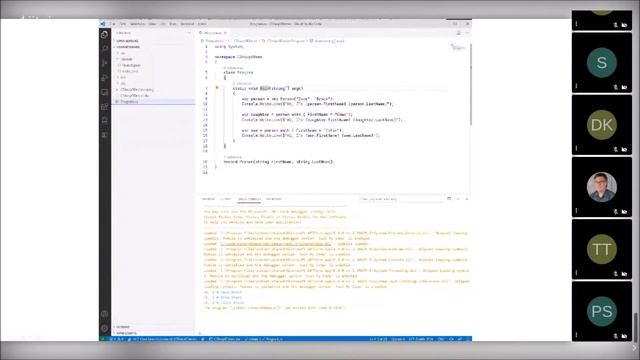
Task: Open the Run menu
Action: (x=173, y=24)
